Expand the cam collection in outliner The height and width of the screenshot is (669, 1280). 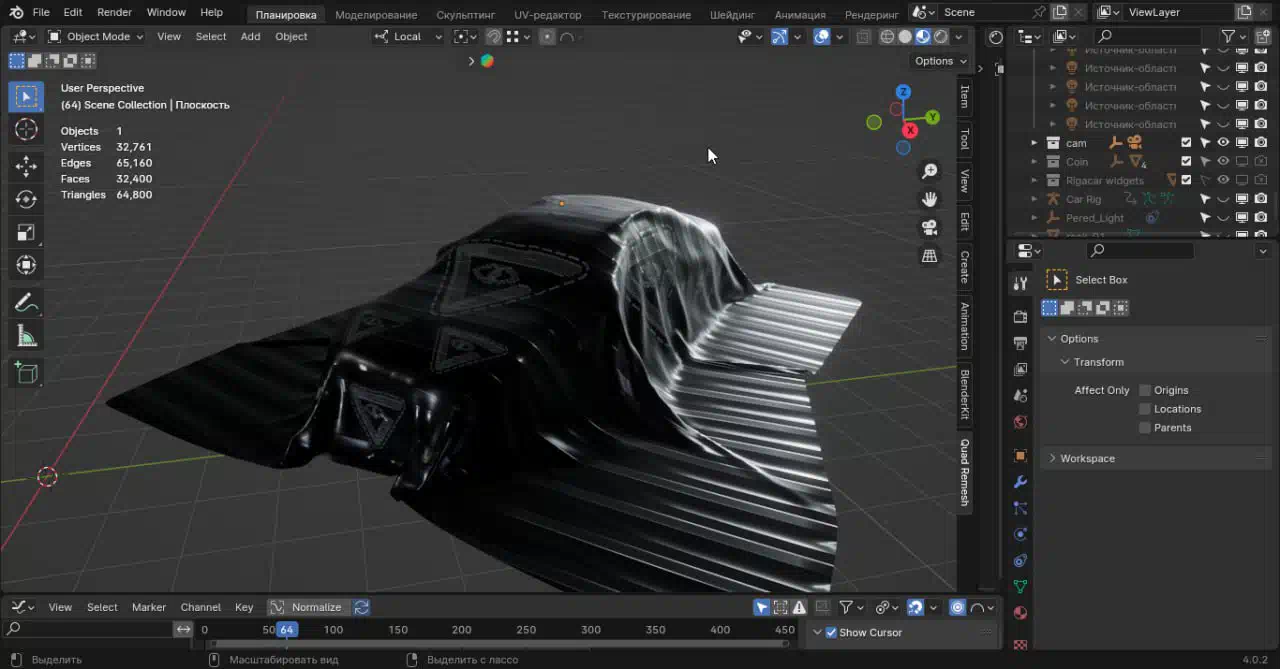(x=1034, y=143)
